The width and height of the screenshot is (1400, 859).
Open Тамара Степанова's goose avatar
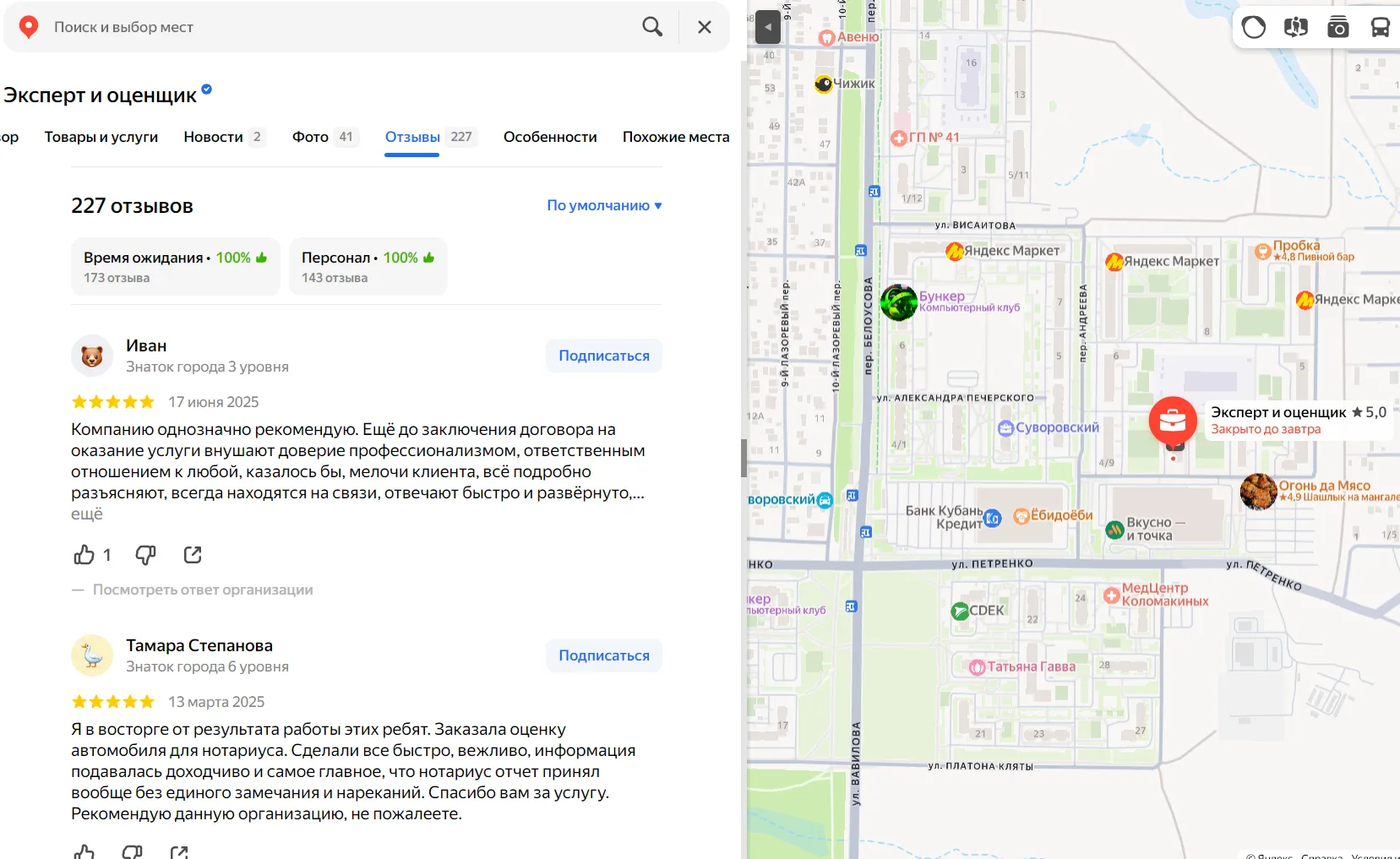click(x=92, y=655)
